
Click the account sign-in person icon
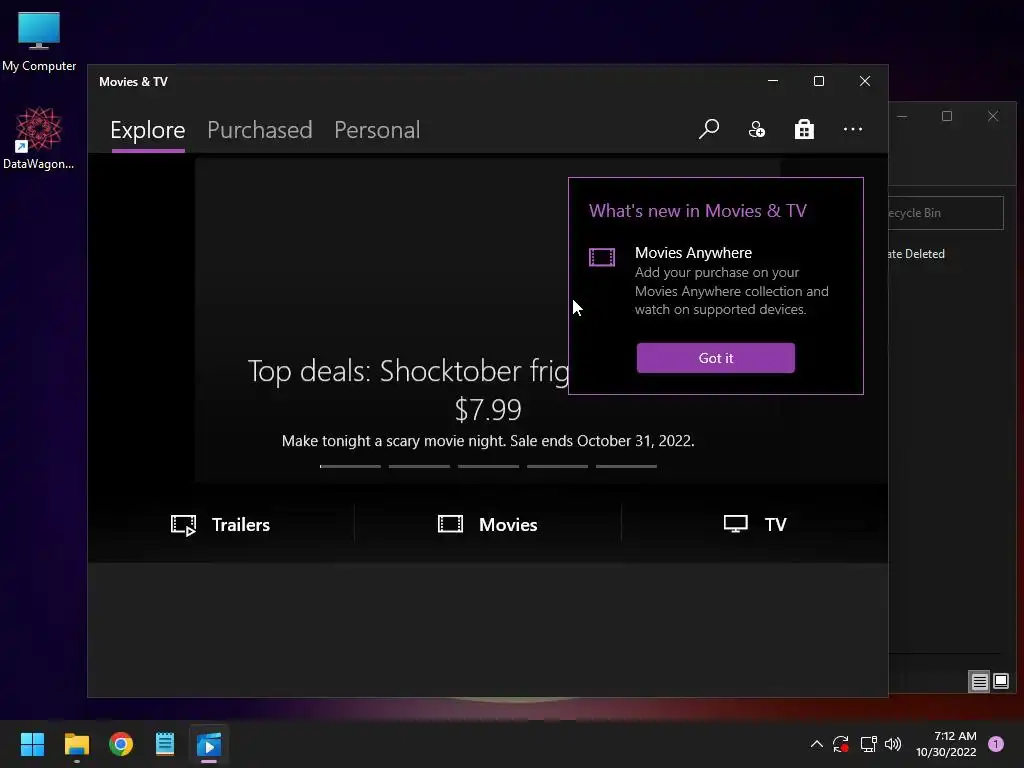point(757,129)
